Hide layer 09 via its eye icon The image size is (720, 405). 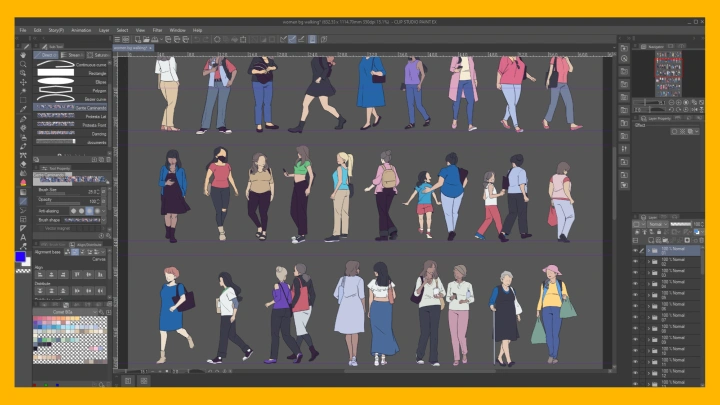click(x=636, y=340)
